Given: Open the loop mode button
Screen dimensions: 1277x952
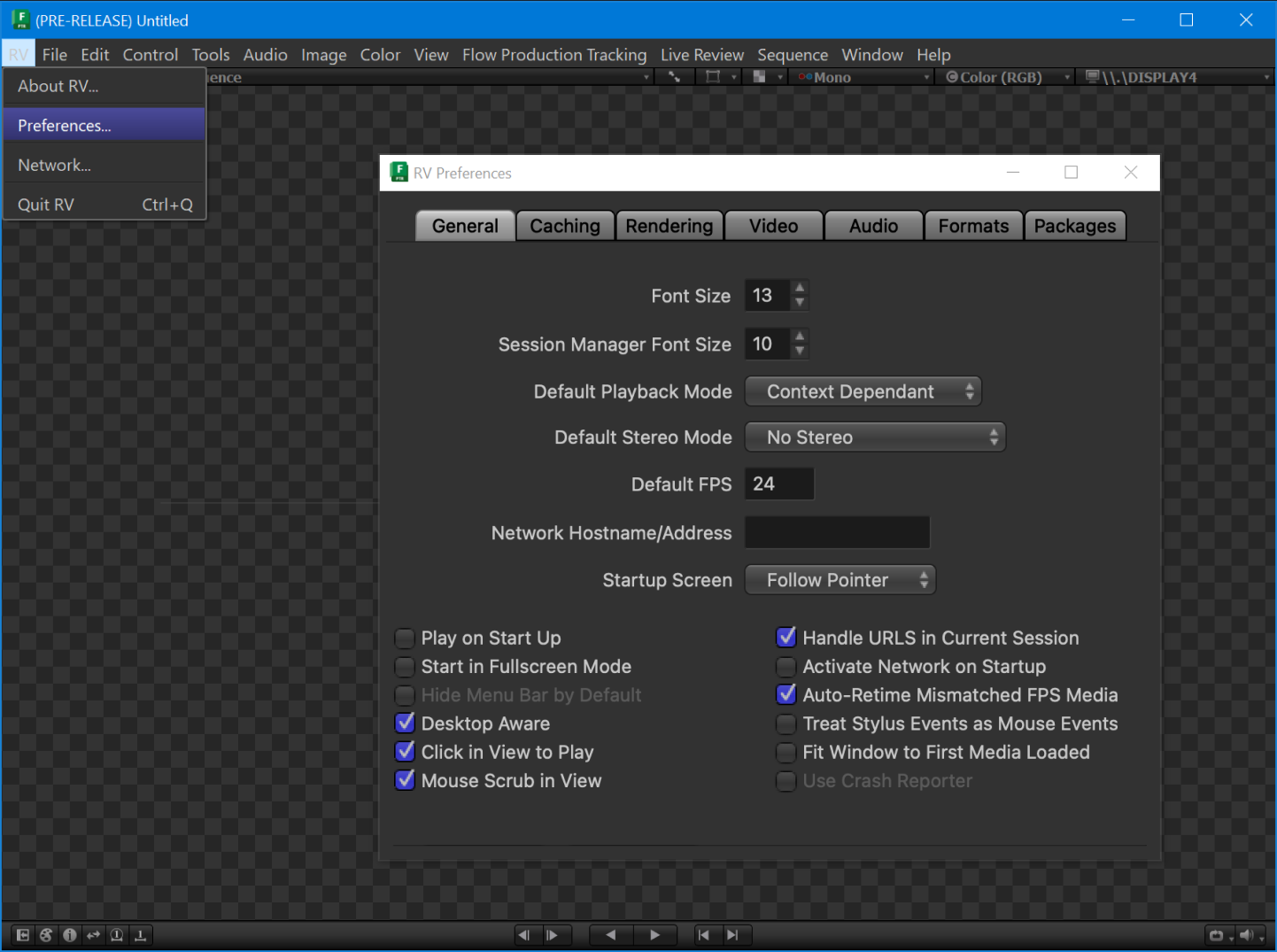Looking at the screenshot, I should [x=1219, y=936].
